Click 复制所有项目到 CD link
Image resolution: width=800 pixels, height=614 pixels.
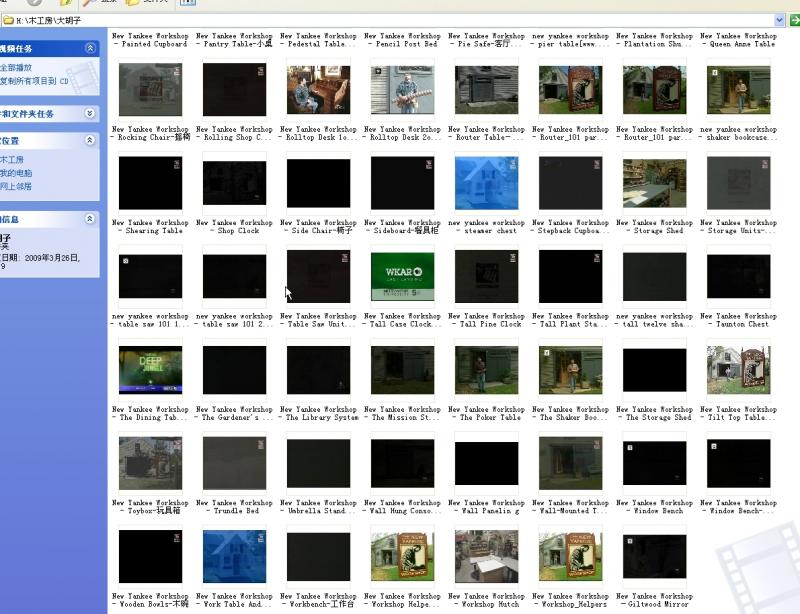pyautogui.click(x=34, y=81)
